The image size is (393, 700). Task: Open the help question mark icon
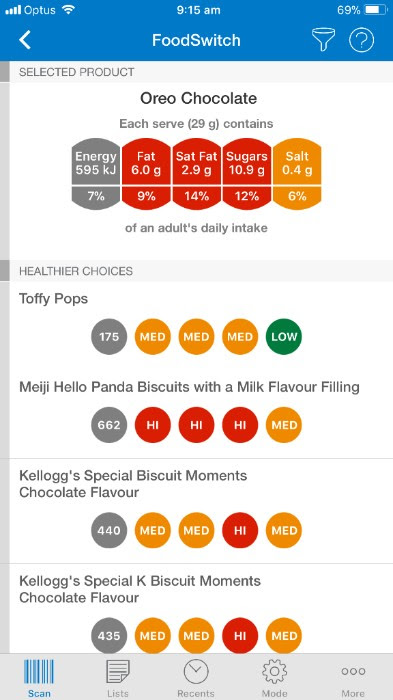point(361,40)
